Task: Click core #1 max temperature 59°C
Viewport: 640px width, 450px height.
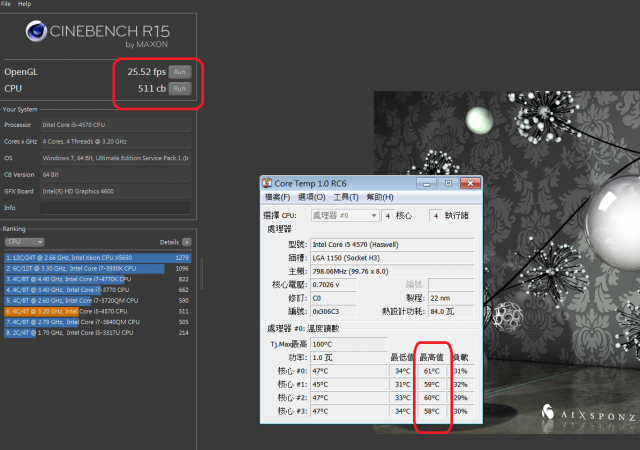Action: [432, 385]
